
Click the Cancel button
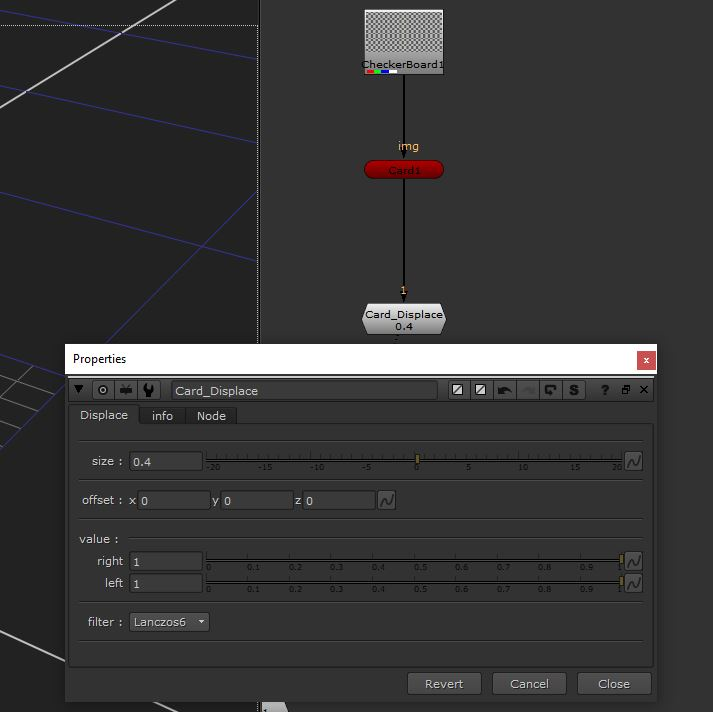point(529,684)
